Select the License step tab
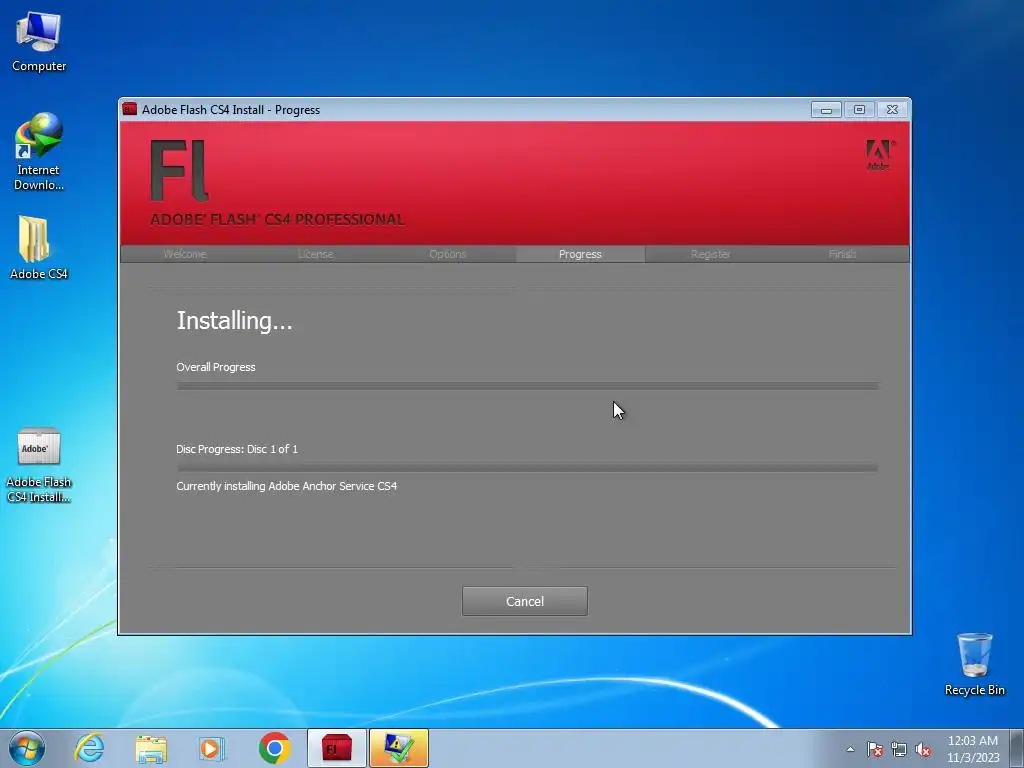1024x768 pixels. coord(316,254)
